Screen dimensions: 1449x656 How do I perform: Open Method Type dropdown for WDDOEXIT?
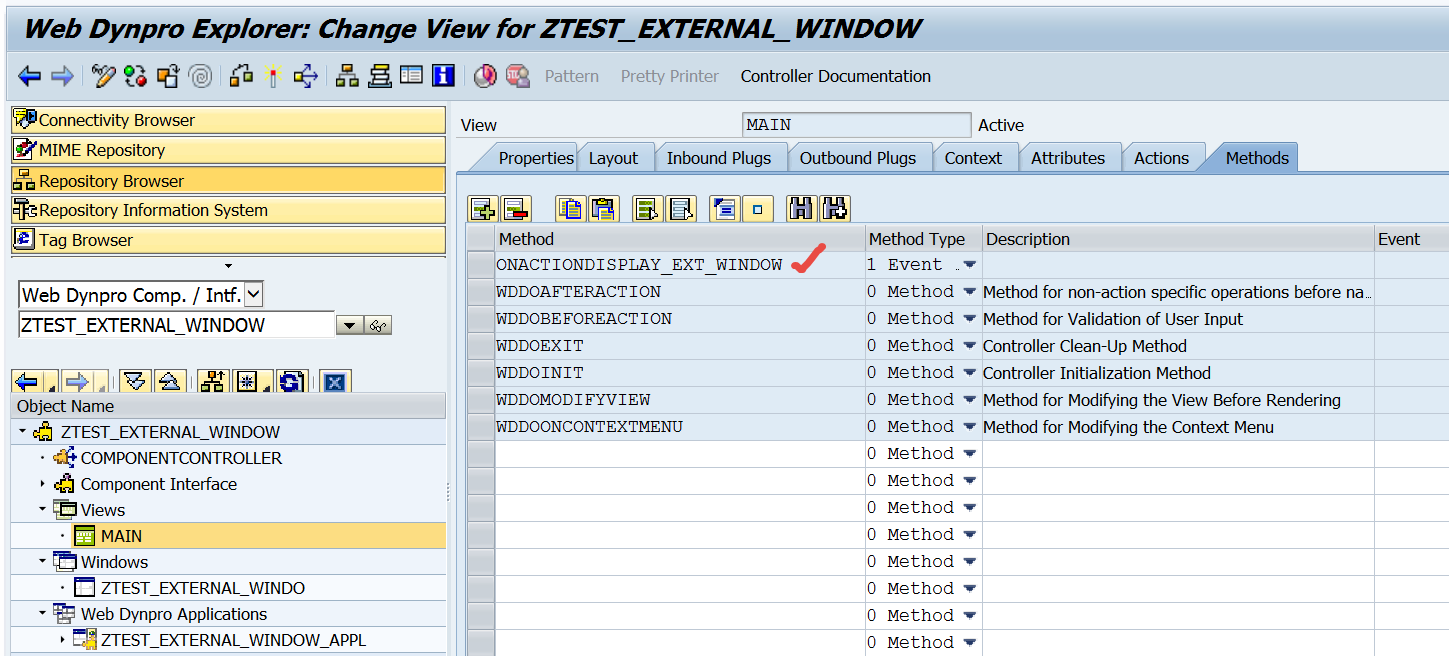[x=969, y=346]
